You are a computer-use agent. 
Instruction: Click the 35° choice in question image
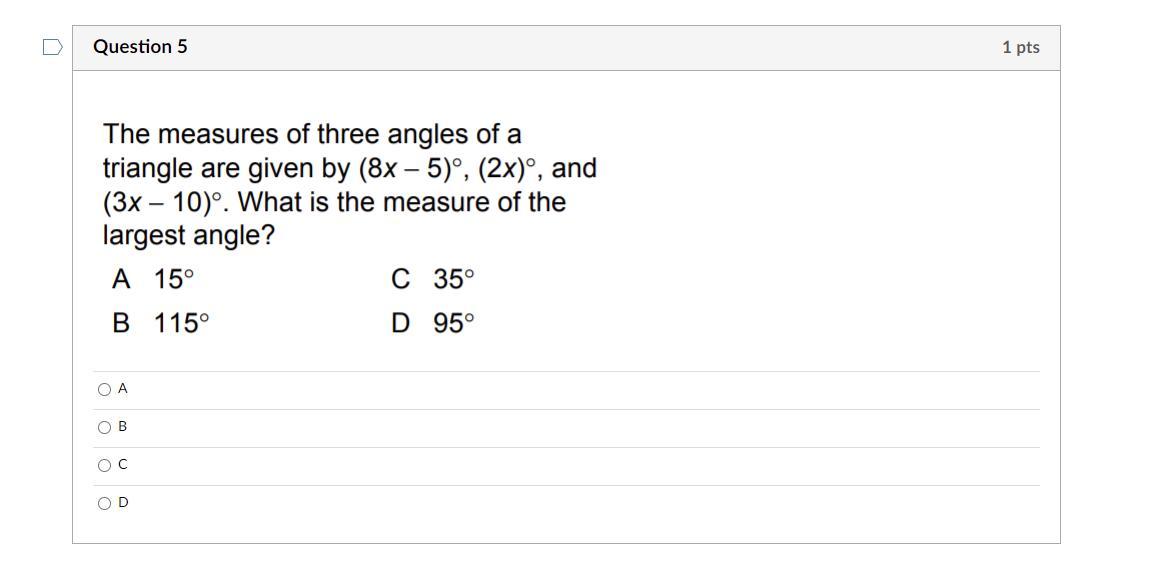[x=453, y=280]
